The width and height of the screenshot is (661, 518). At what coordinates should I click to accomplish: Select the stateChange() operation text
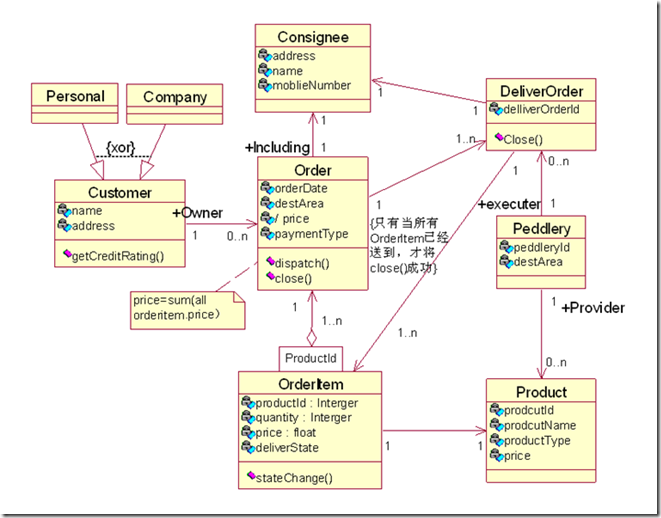tap(294, 478)
